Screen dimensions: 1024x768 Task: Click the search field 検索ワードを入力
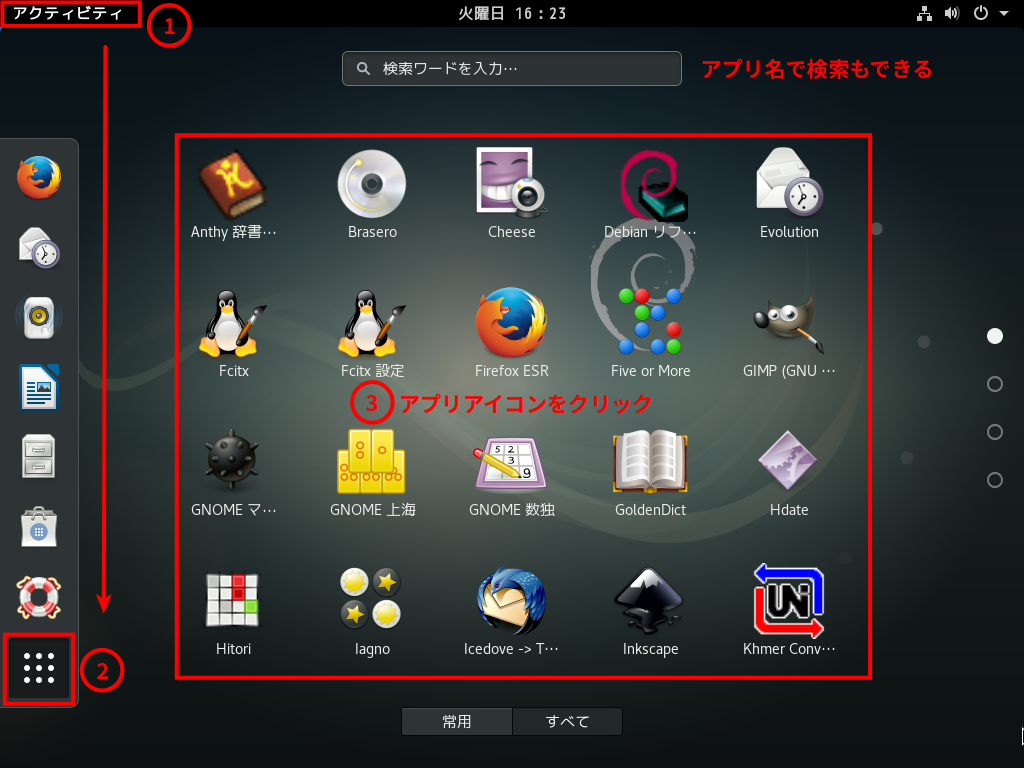(x=511, y=69)
